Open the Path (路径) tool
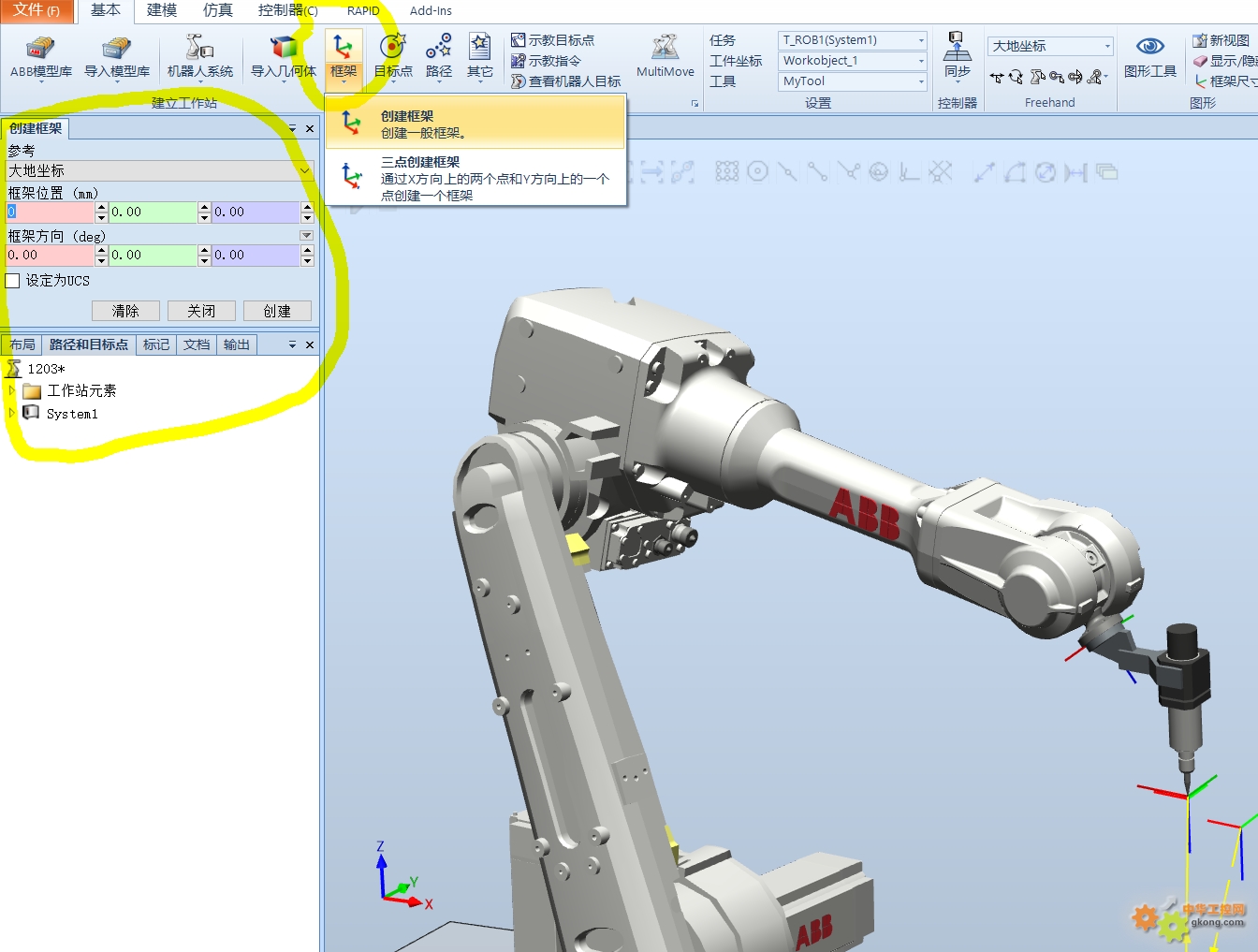1258x952 pixels. click(439, 59)
